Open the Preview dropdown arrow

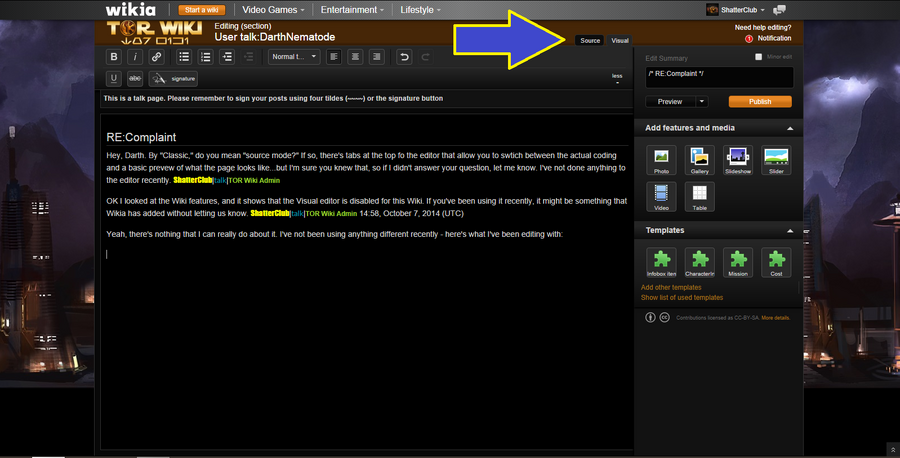(x=701, y=102)
